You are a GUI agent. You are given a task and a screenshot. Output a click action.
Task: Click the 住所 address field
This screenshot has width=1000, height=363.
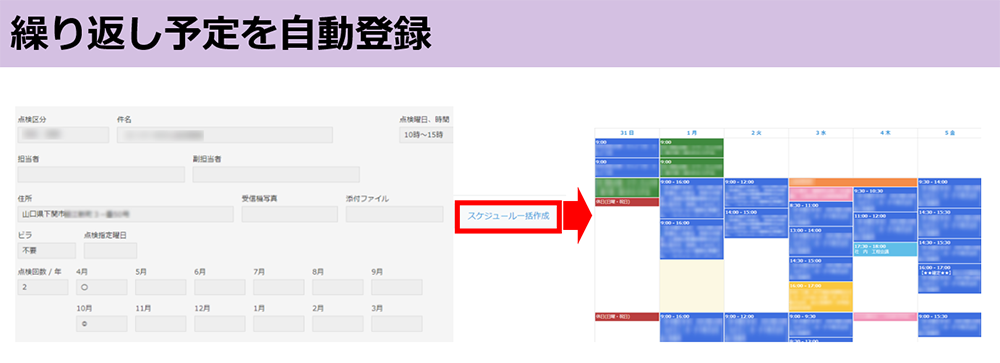[126, 214]
